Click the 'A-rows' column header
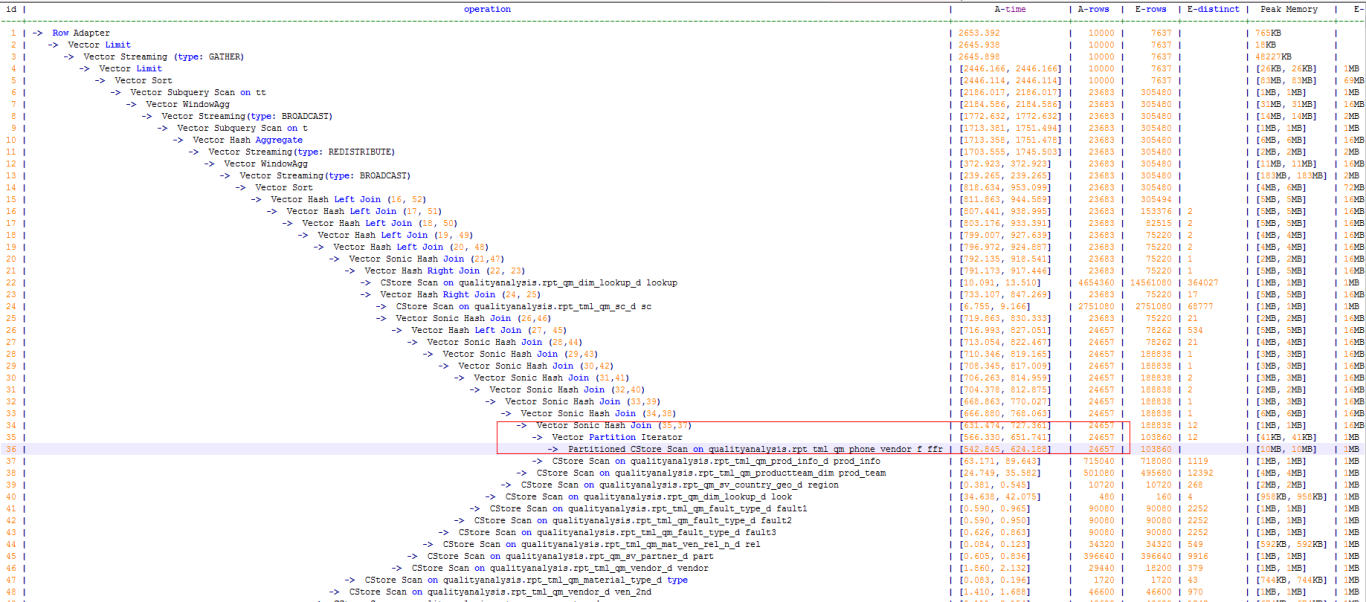Screen dimensions: 1366x602 [1094, 9]
